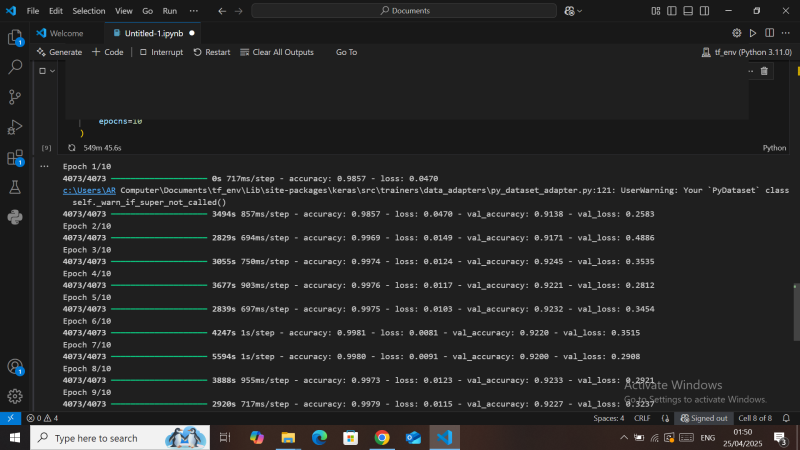The width and height of the screenshot is (800, 450).
Task: Open the Selection menu
Action: 89,11
